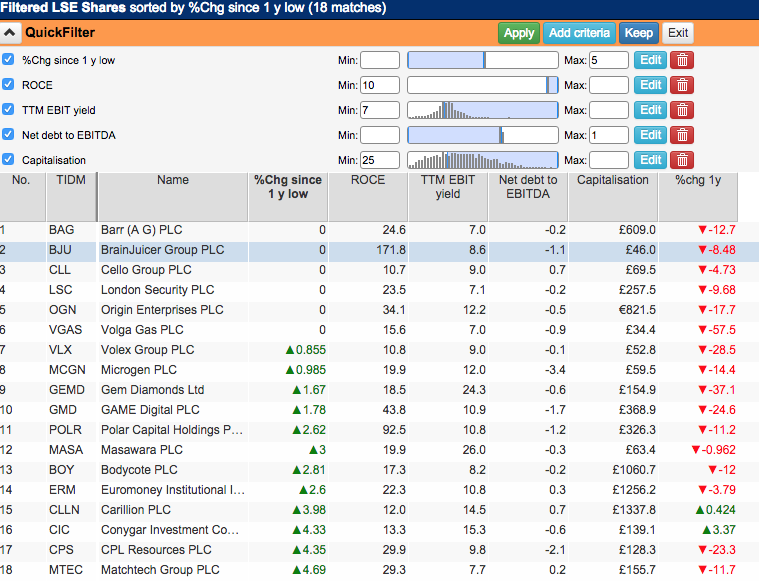Delete the ROCE criterion with trash icon
The height and width of the screenshot is (581, 759).
click(682, 85)
